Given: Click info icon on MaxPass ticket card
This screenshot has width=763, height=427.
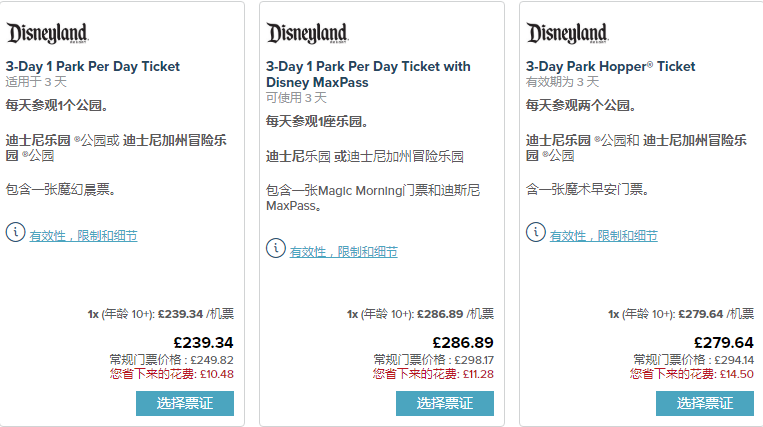Looking at the screenshot, I should pyautogui.click(x=275, y=248).
